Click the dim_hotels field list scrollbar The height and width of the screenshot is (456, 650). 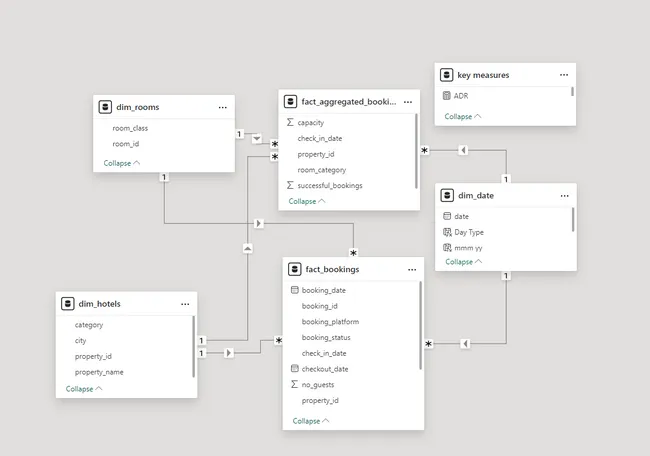193,347
